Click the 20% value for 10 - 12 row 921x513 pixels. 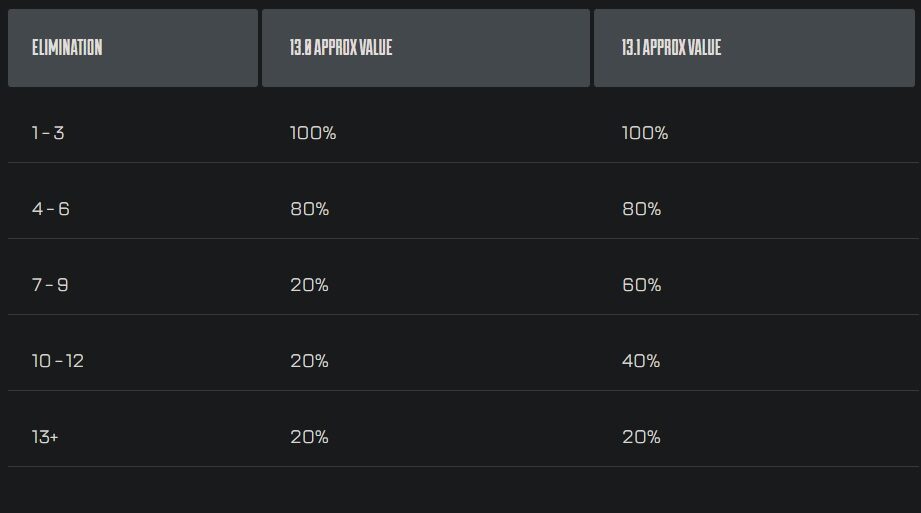click(x=310, y=361)
